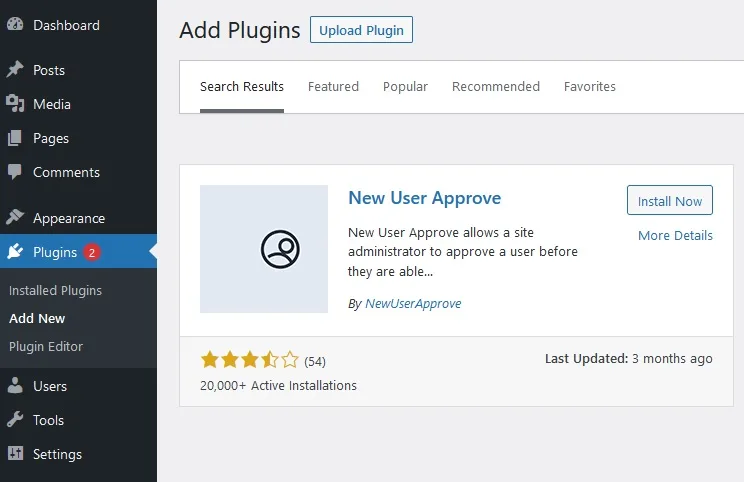
Task: Switch to the Featured tab
Action: 333,86
